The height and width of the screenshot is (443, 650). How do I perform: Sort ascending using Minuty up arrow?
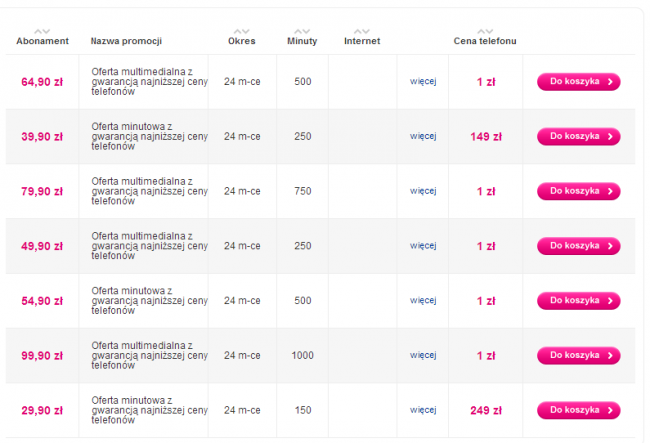pyautogui.click(x=298, y=31)
